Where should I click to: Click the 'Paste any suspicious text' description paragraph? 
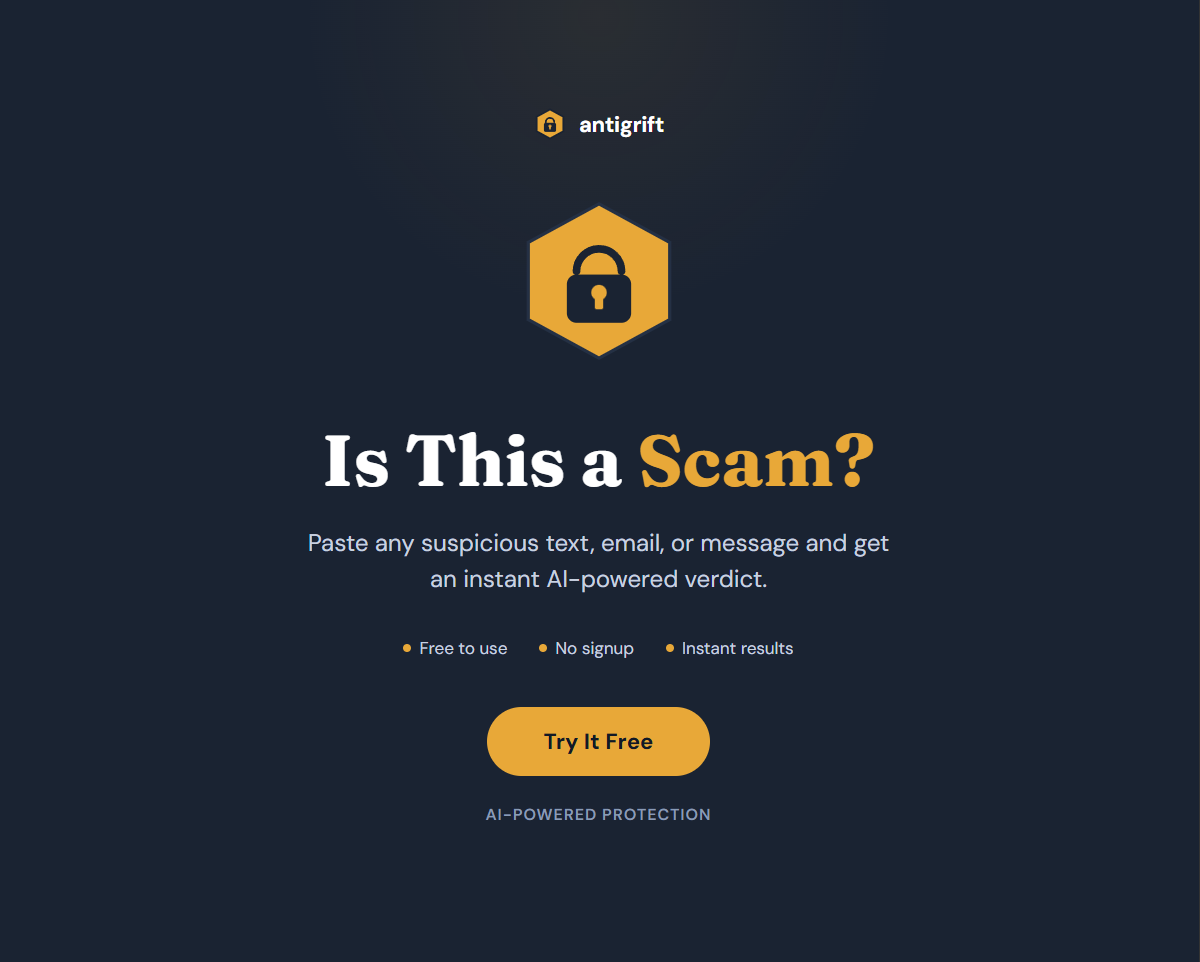pos(598,561)
